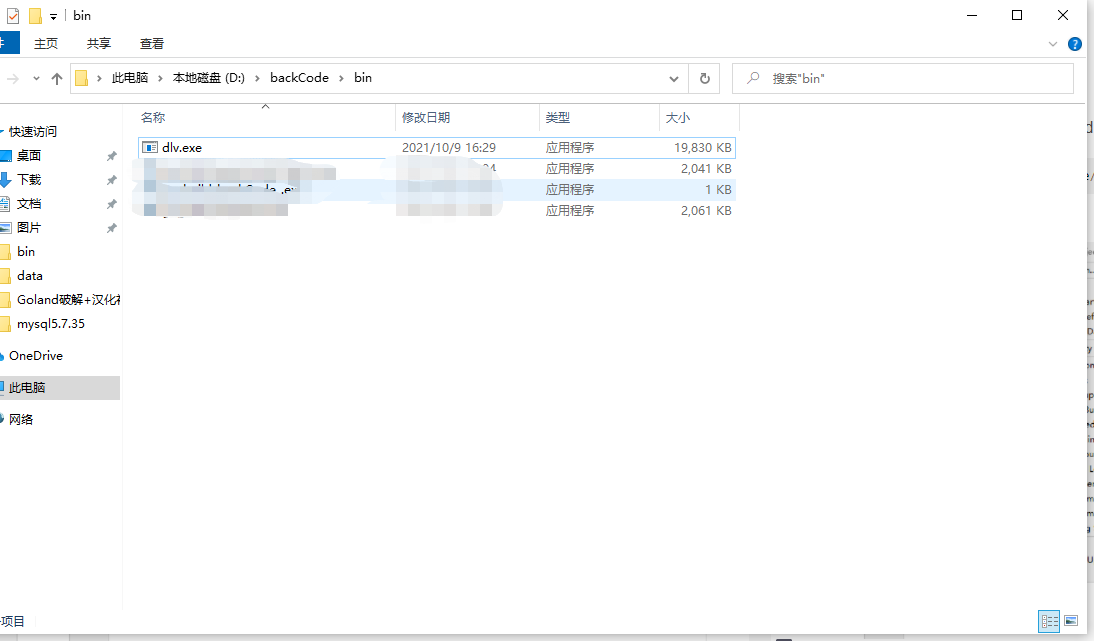Click the pin icon next to 图片
The height and width of the screenshot is (641, 1094).
[111, 228]
